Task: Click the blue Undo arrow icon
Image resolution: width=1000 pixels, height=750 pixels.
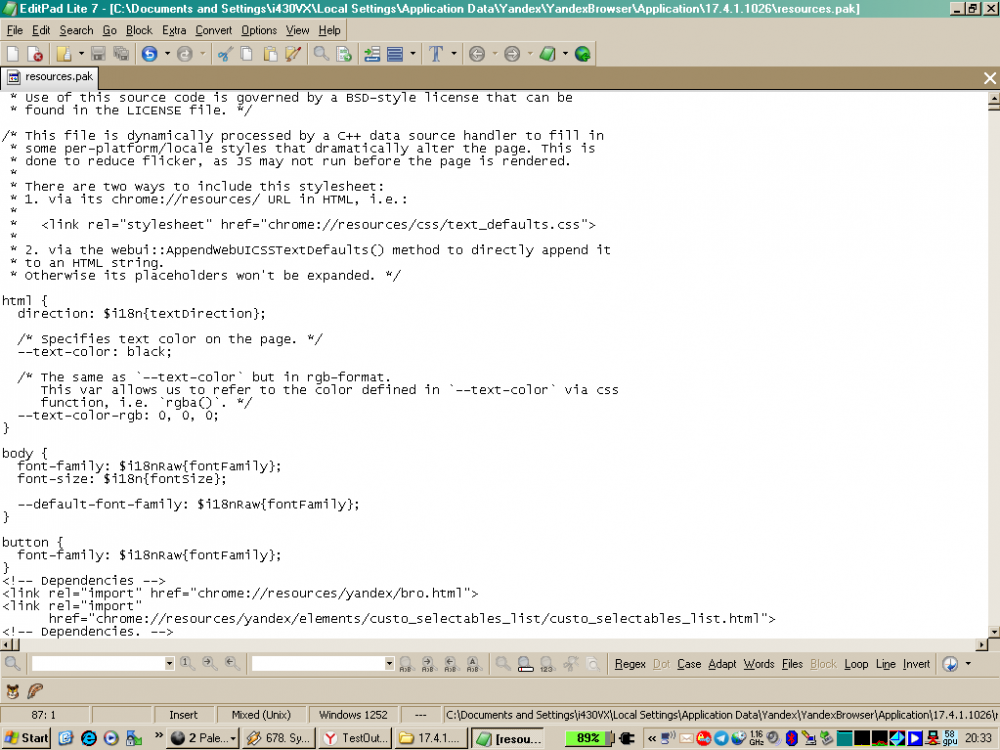Action: 149,54
